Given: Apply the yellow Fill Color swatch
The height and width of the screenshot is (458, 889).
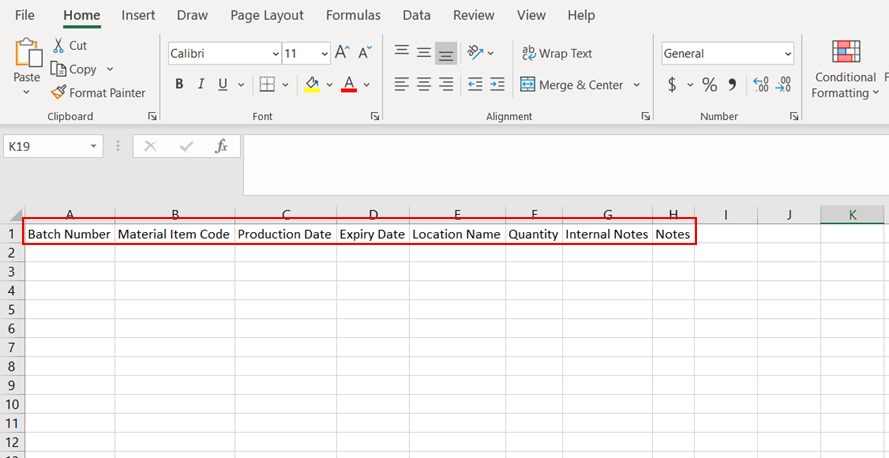Looking at the screenshot, I should (312, 85).
